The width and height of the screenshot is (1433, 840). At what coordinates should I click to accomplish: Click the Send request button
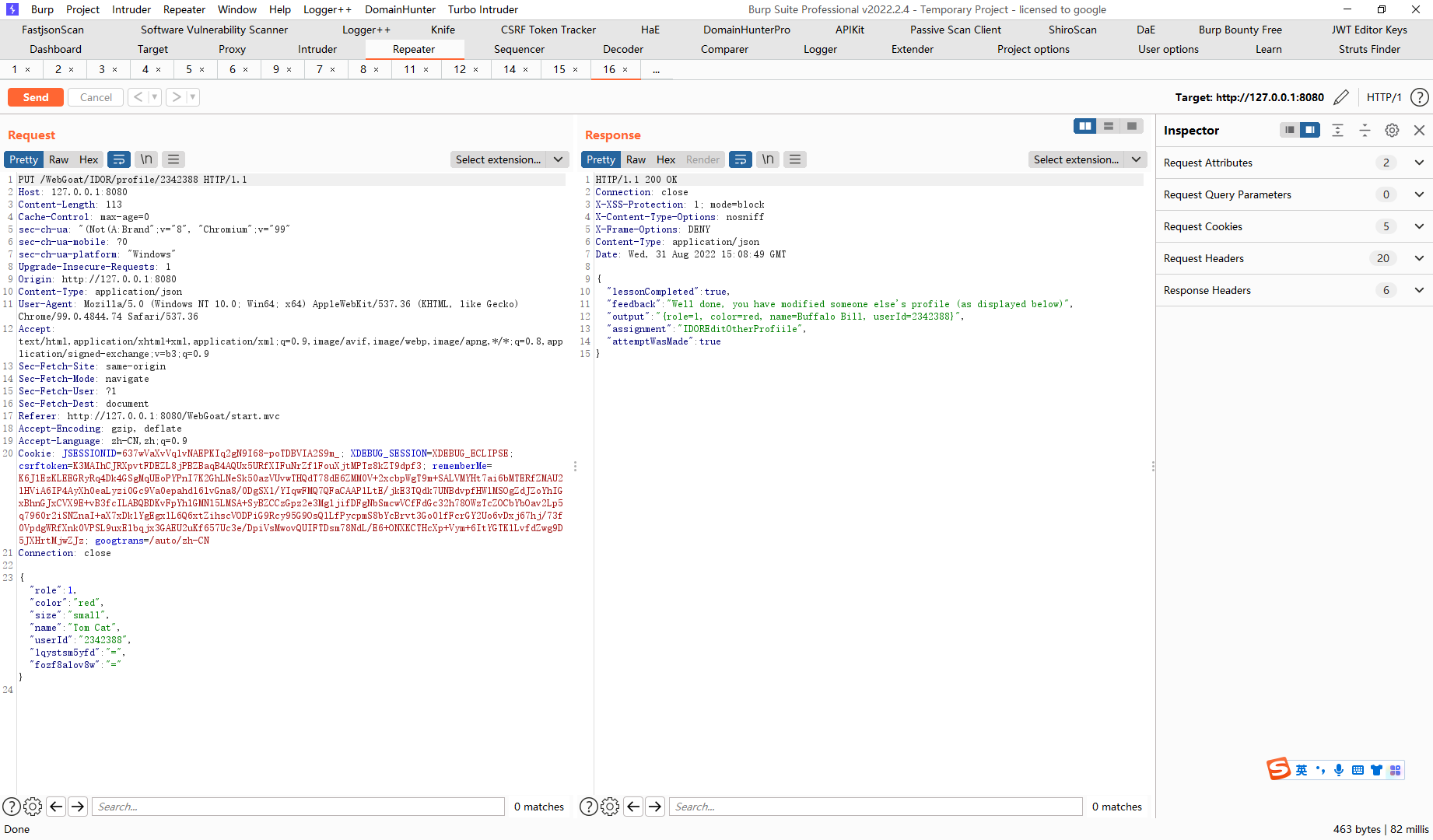coord(36,97)
